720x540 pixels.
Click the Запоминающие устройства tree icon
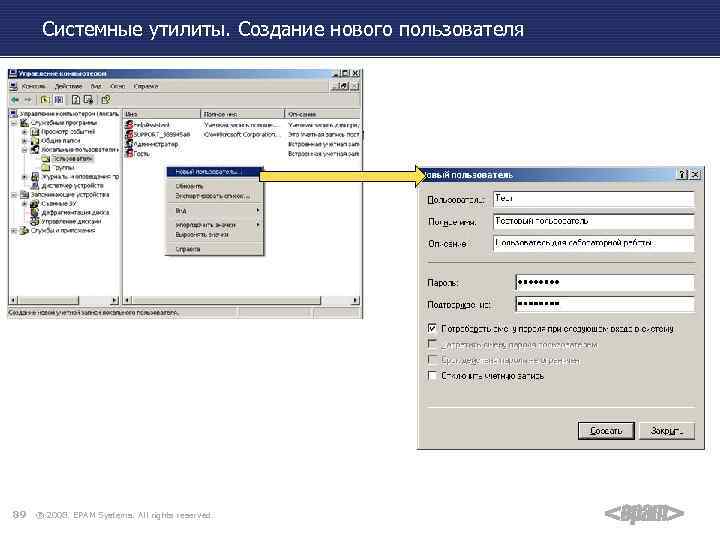24,195
